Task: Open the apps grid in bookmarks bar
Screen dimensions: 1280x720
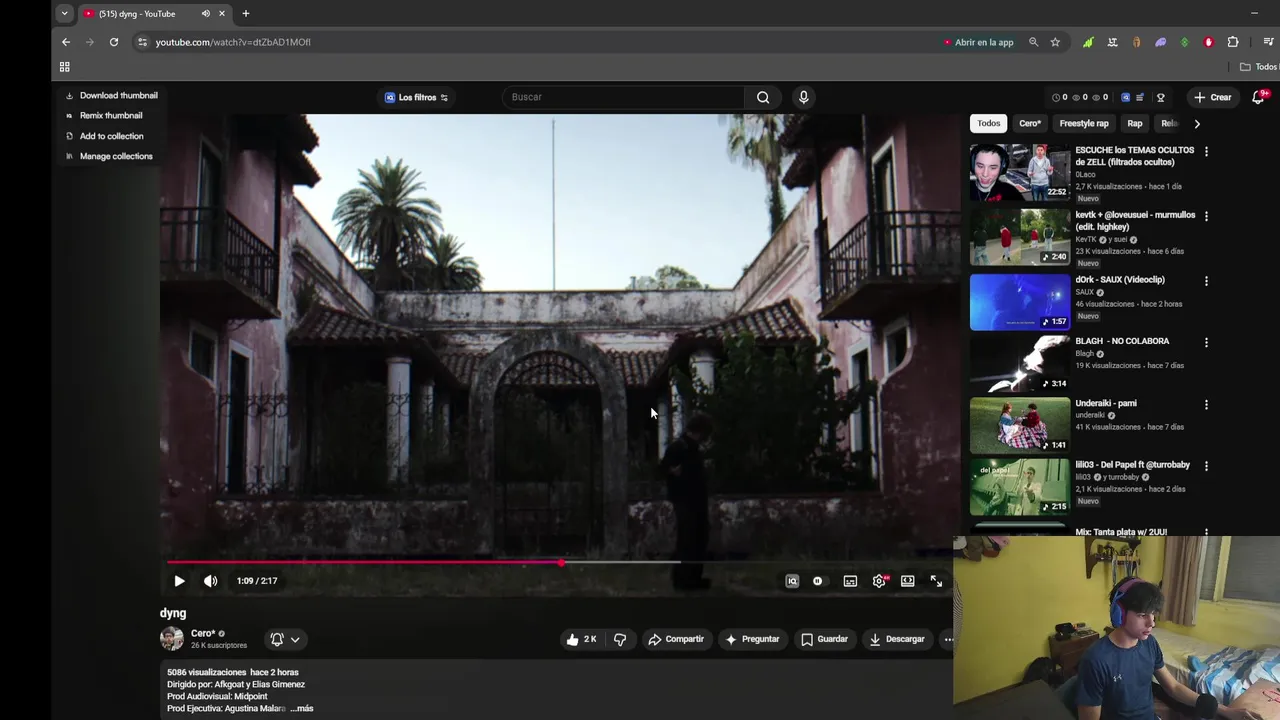Action: 64,67
